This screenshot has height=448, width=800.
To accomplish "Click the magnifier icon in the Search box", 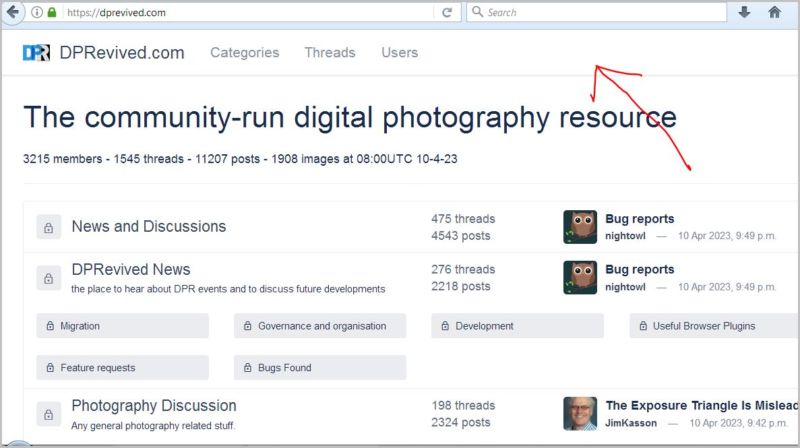I will [477, 12].
